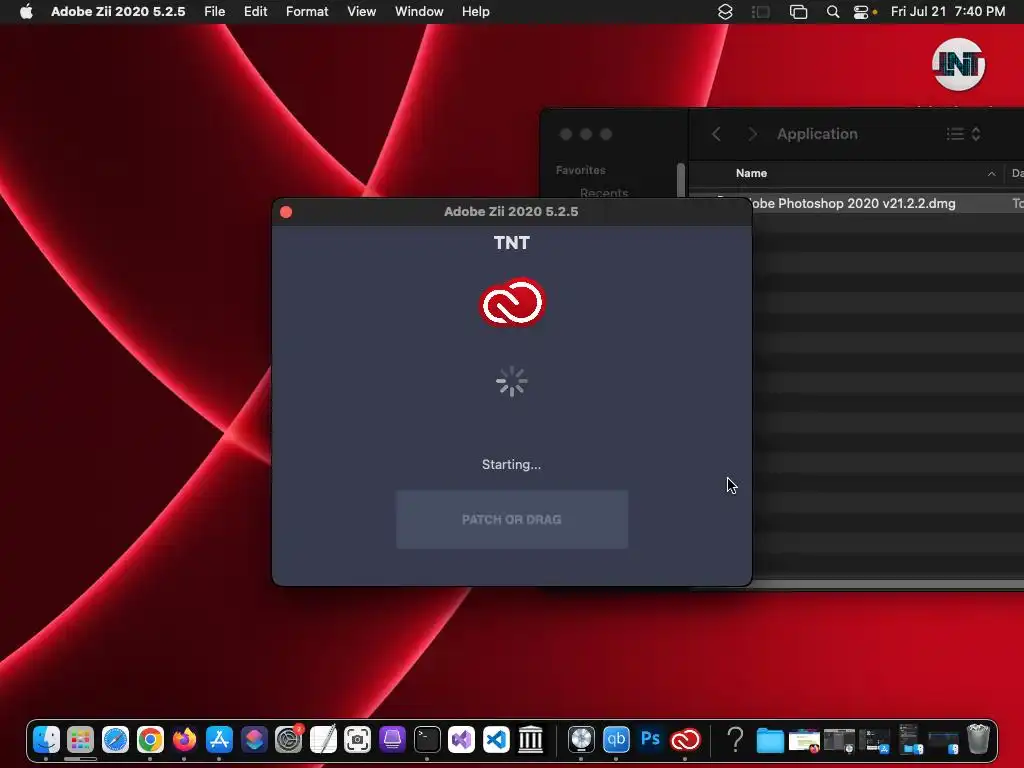The height and width of the screenshot is (768, 1024).
Task: Go forward in the Finder window
Action: [x=752, y=134]
